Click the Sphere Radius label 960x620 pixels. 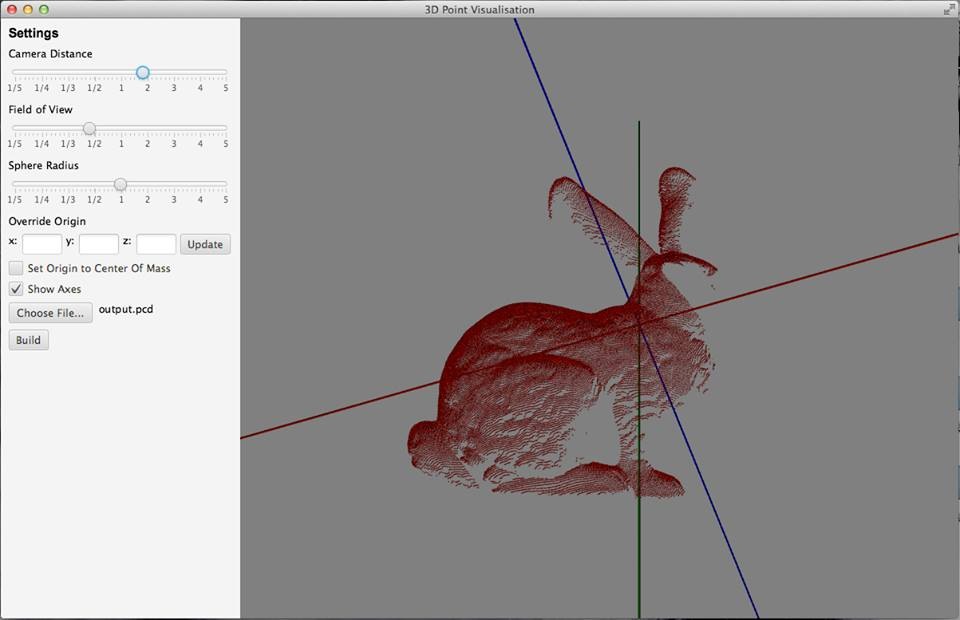coord(43,165)
